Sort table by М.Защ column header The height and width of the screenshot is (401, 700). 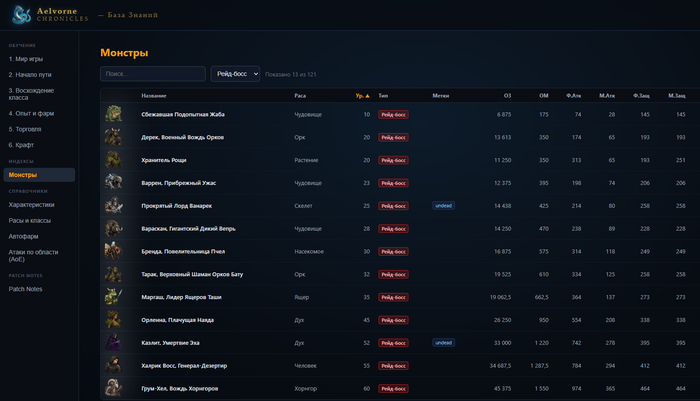coord(677,96)
